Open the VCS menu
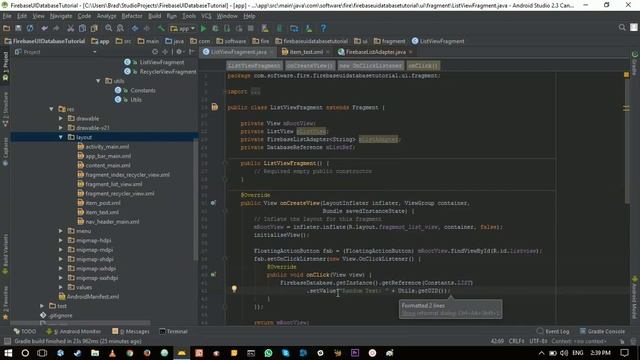Screen dimensions: 640x360 (206, 16)
